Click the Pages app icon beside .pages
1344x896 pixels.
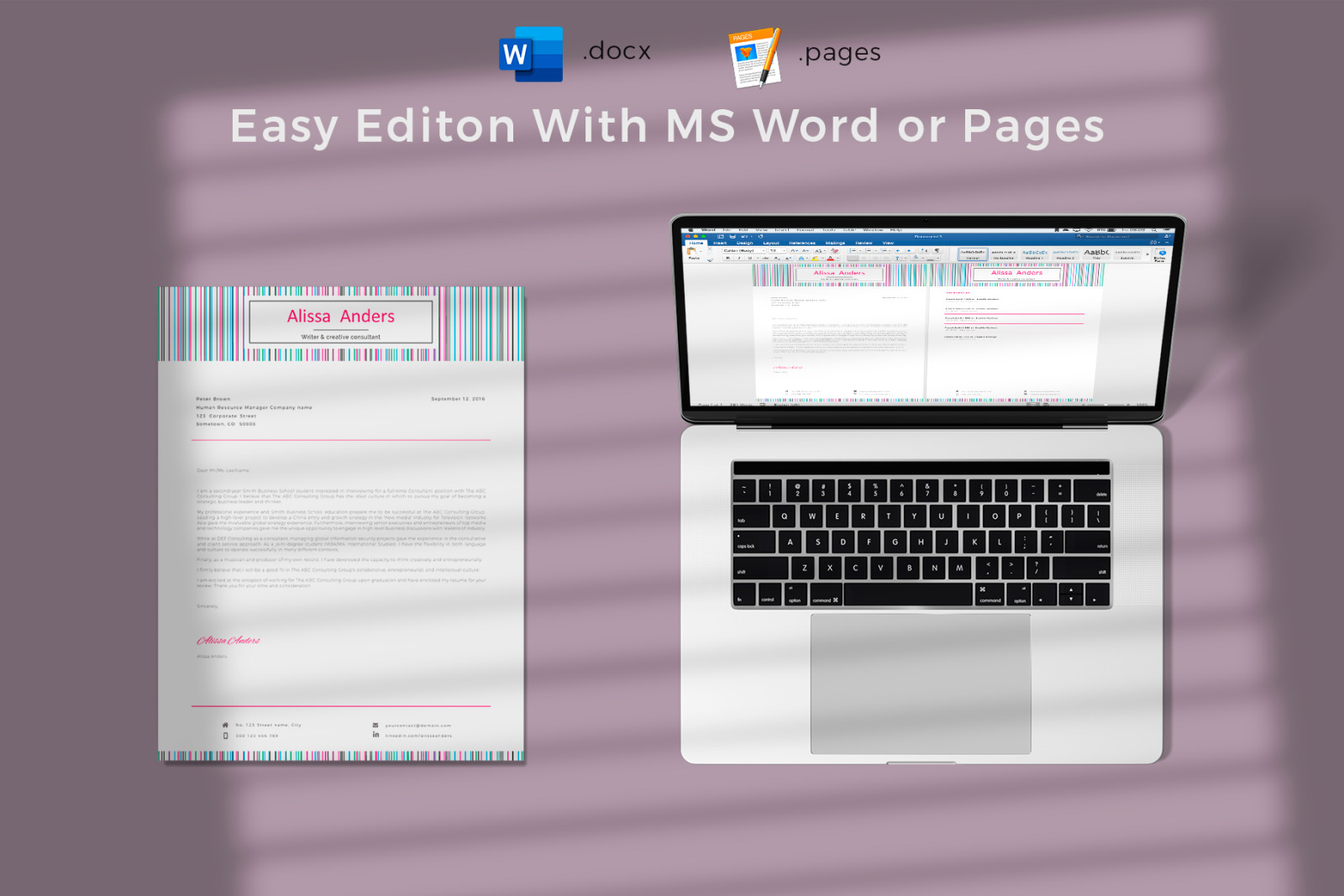click(754, 57)
